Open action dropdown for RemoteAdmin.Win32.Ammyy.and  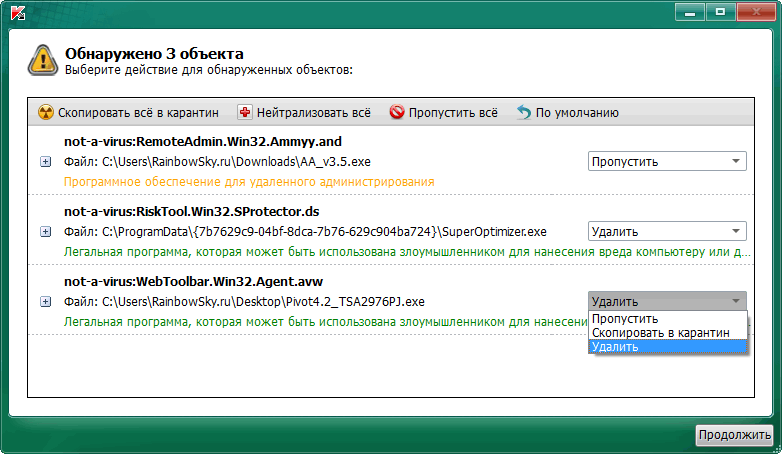point(667,161)
